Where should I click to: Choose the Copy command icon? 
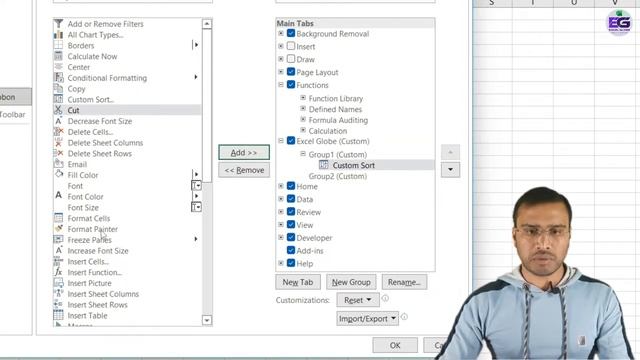58,89
